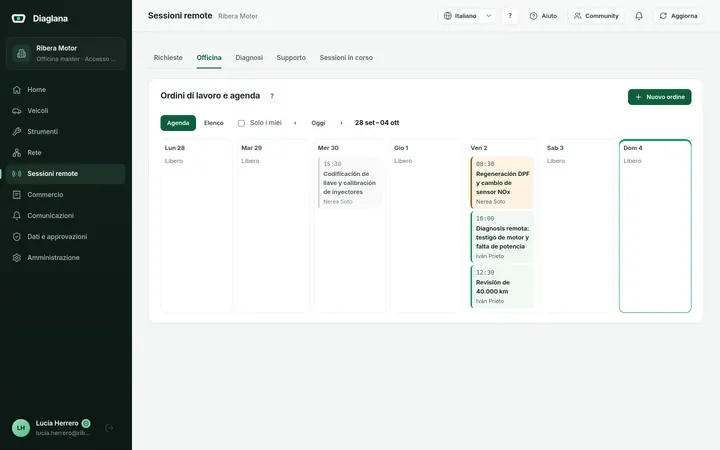This screenshot has height=450, width=720.
Task: Click the logout icon beside user profile
Action: [x=109, y=428]
